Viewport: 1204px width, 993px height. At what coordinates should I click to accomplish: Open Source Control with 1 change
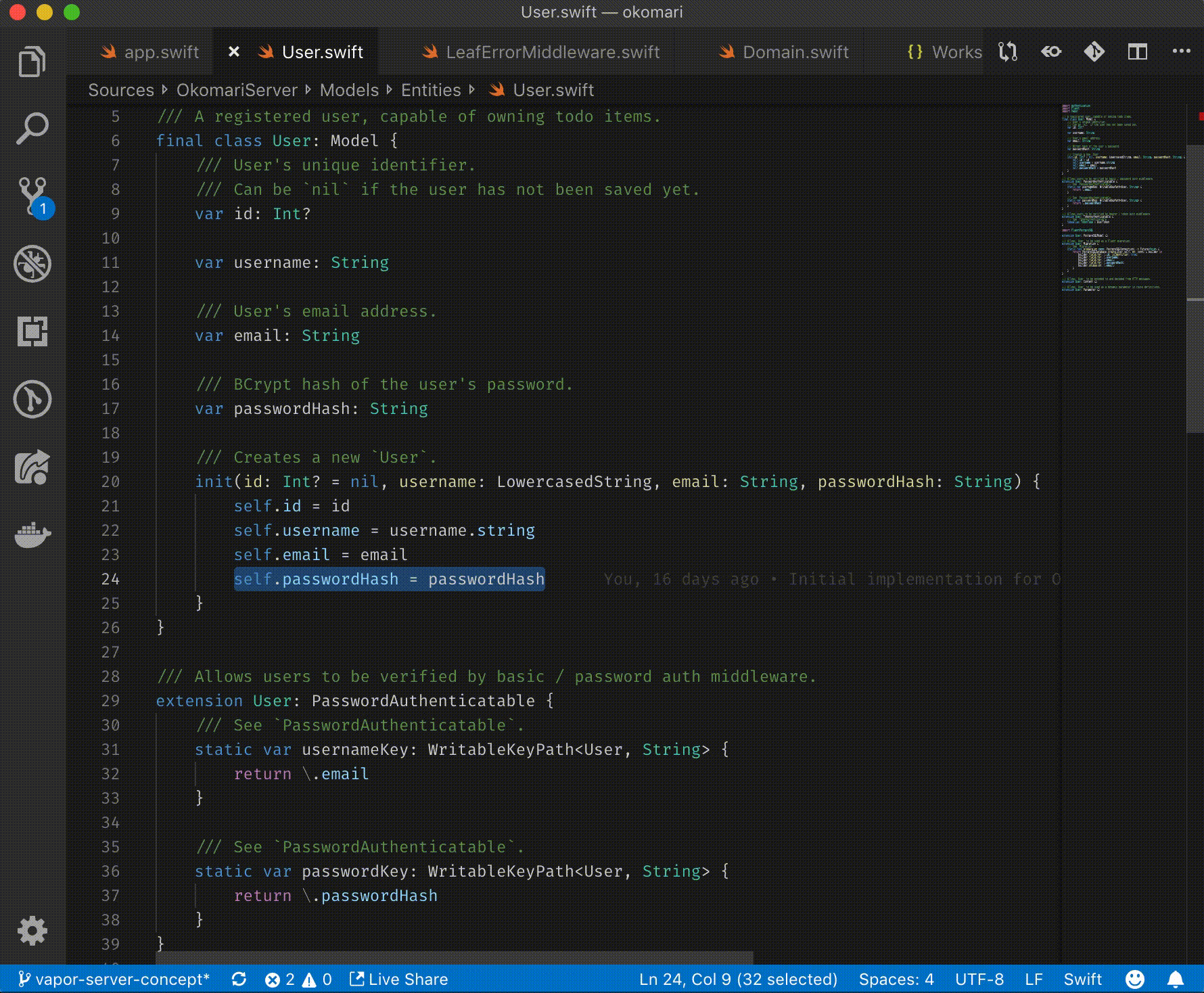(x=33, y=196)
